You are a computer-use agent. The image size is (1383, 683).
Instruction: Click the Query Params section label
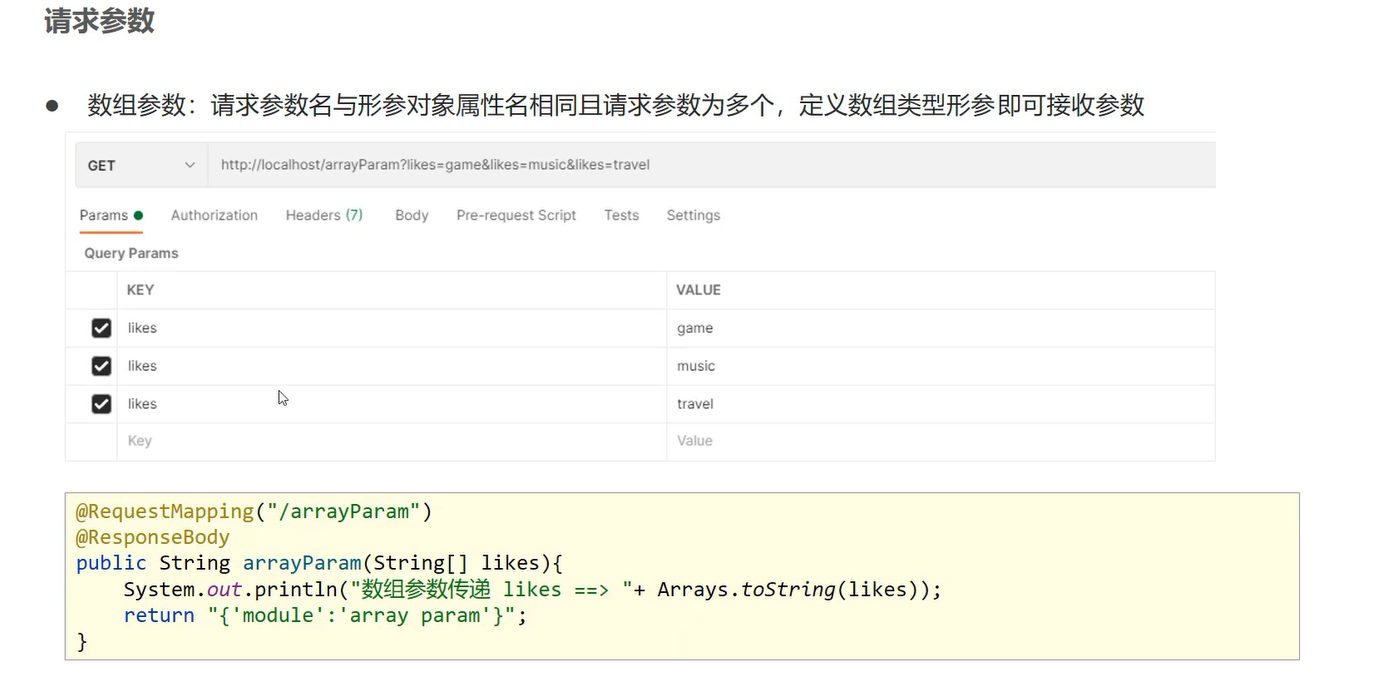(131, 253)
